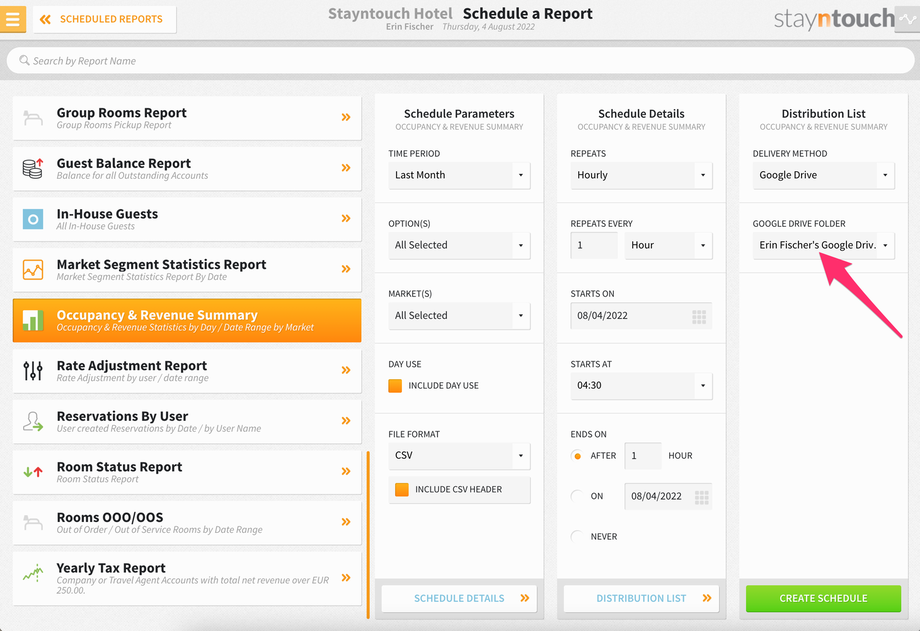Viewport: 920px width, 631px height.
Task: Open arrow for Guest Balance Report
Action: coord(346,168)
